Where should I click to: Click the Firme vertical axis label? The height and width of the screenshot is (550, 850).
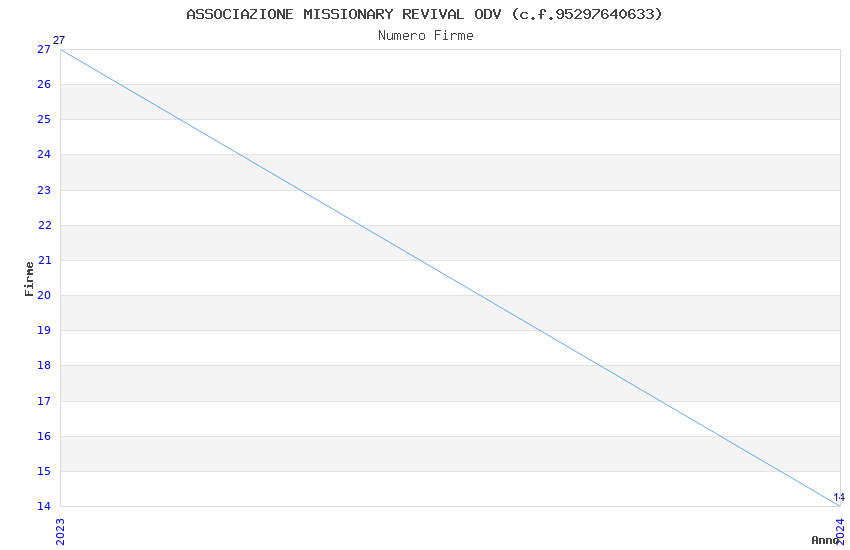[29, 279]
